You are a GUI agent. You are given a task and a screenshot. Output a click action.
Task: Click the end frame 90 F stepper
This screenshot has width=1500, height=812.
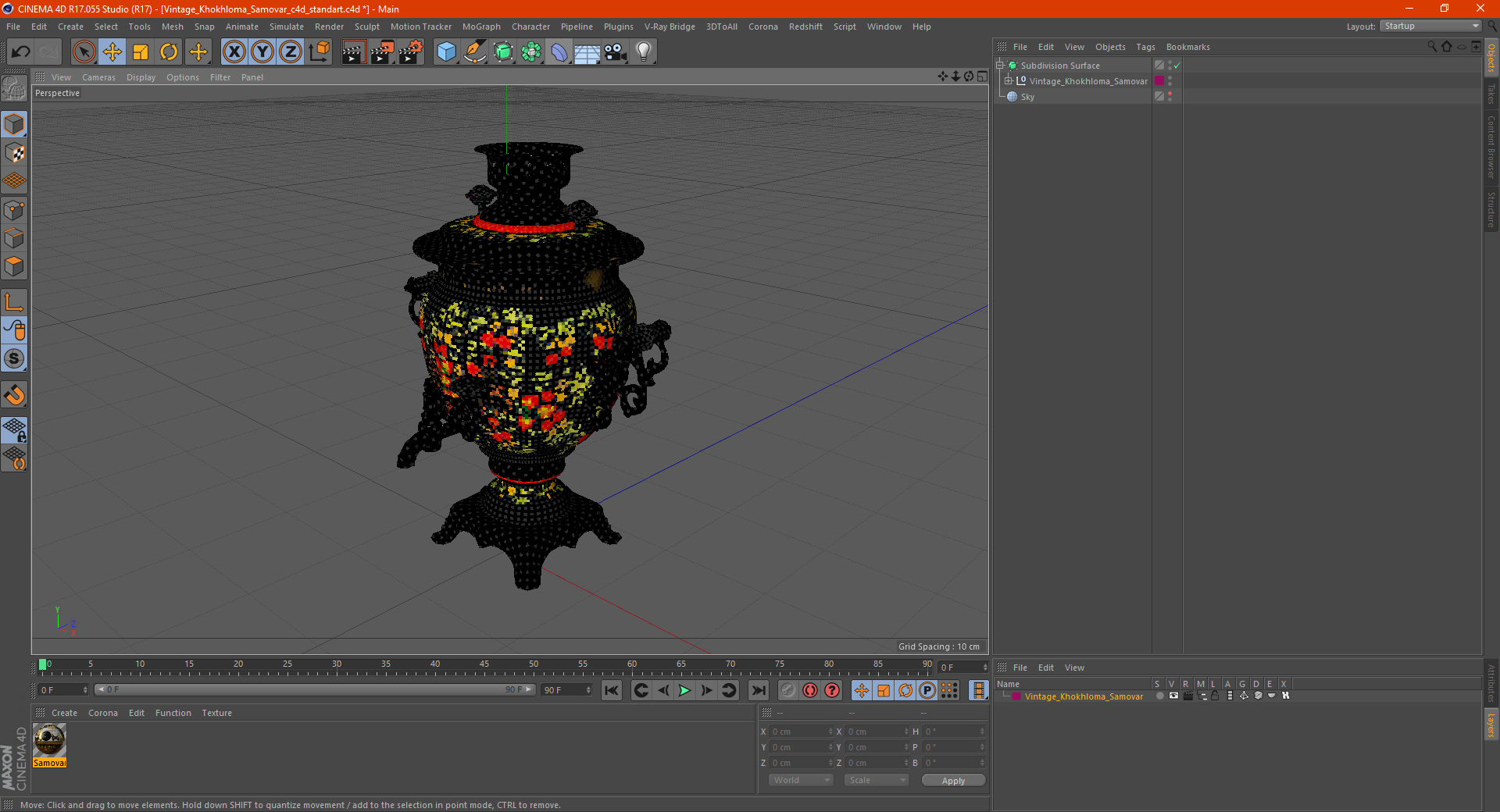tap(588, 690)
